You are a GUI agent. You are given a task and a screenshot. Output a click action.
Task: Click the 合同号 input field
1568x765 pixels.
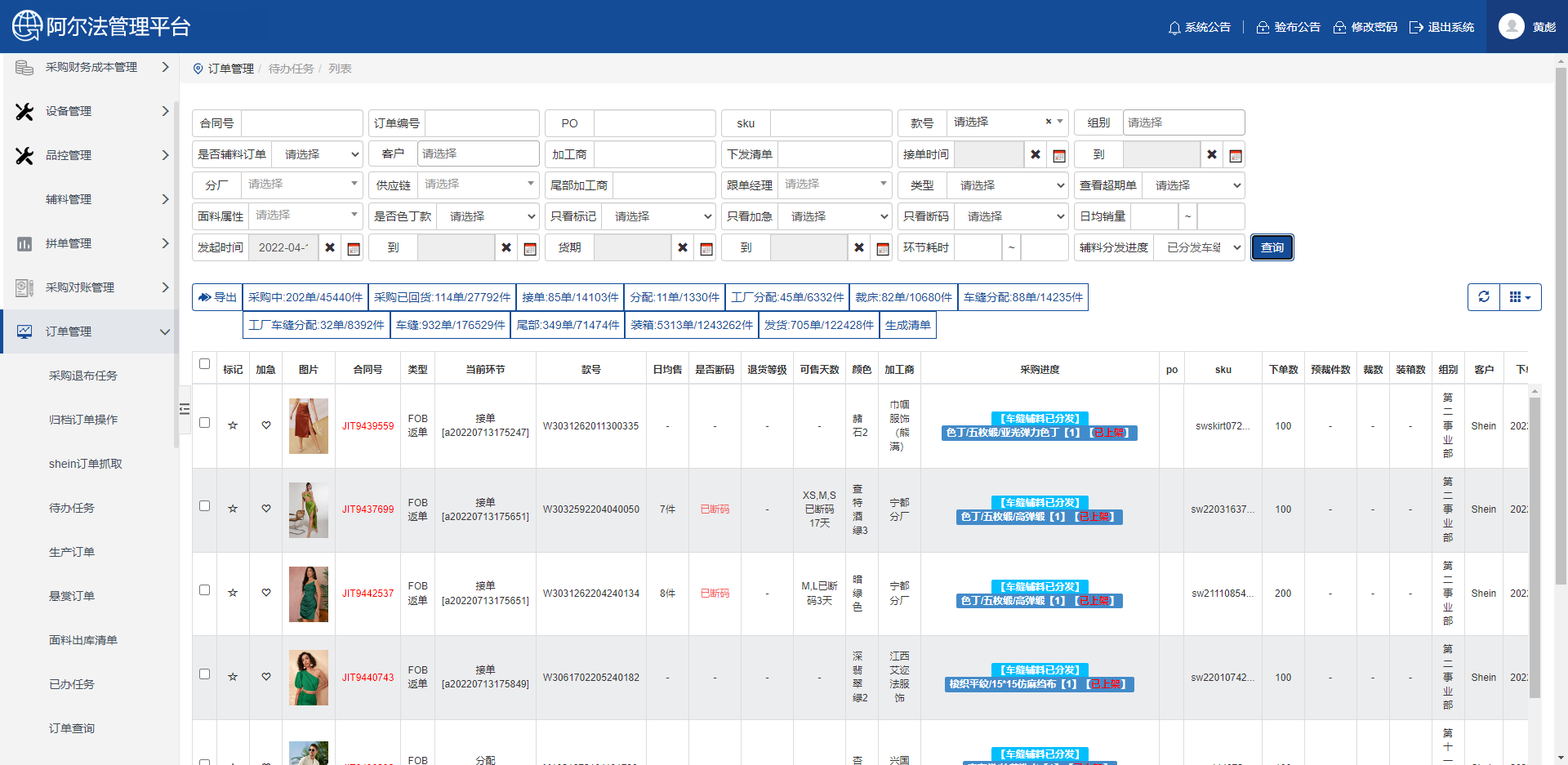pos(301,123)
